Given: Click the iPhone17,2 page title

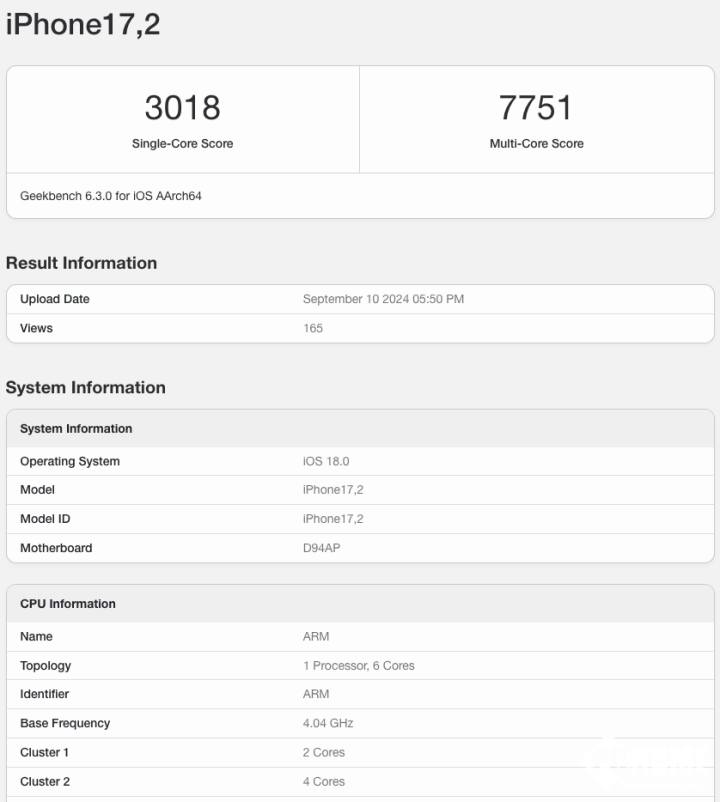Looking at the screenshot, I should tap(83, 24).
